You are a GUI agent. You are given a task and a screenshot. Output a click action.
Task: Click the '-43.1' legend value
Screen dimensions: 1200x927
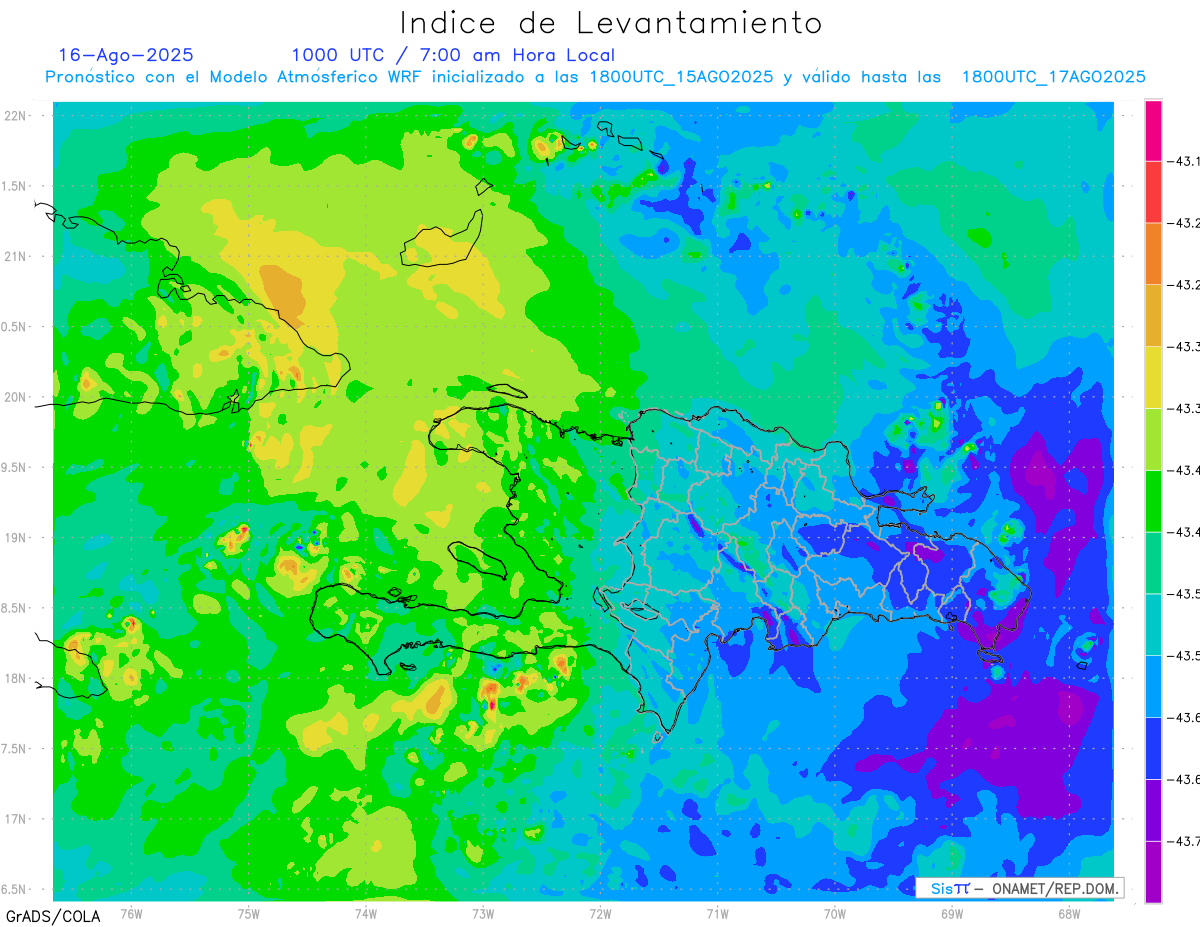[x=1185, y=161]
